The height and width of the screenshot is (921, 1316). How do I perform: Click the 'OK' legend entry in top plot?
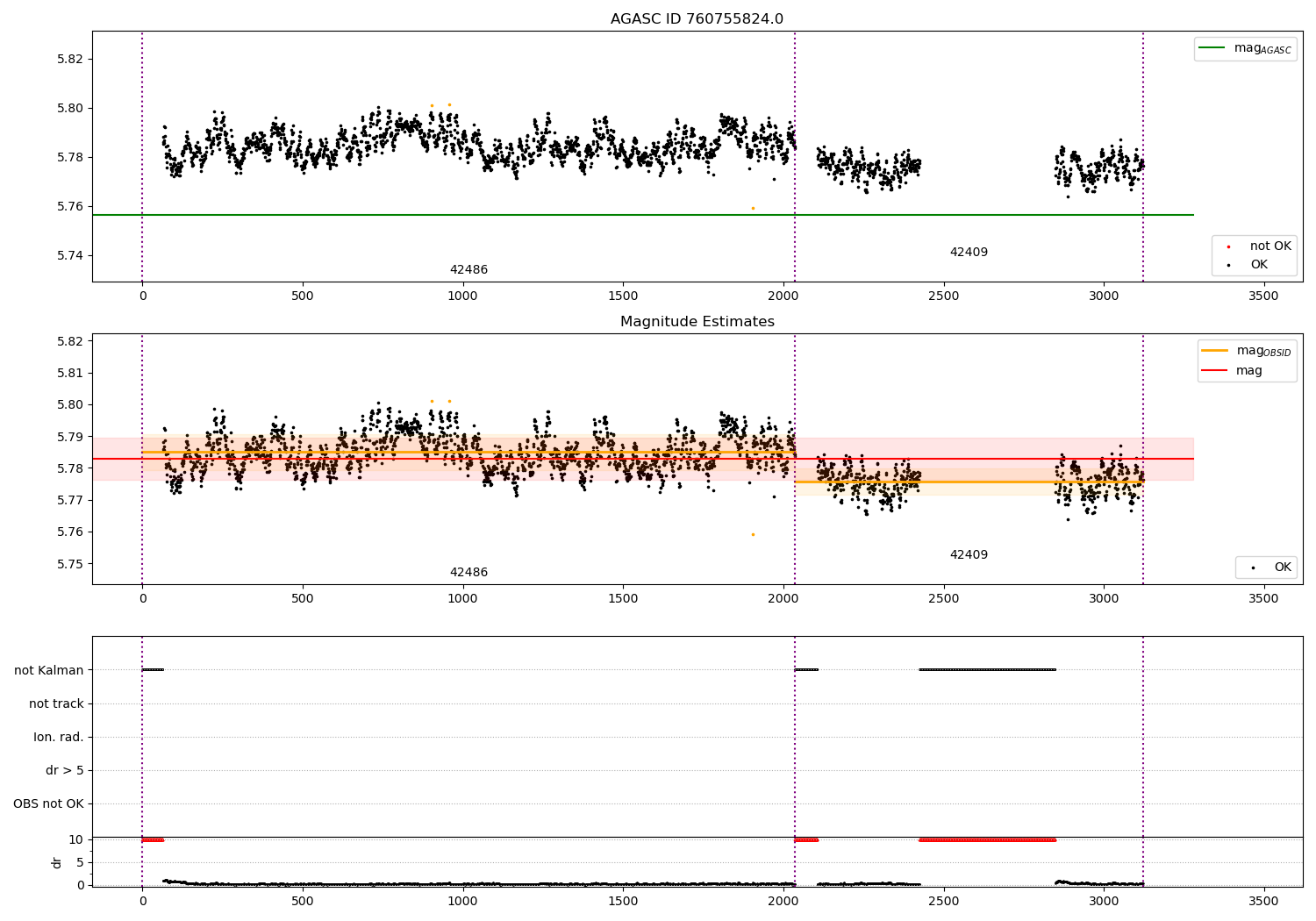pyautogui.click(x=1259, y=265)
